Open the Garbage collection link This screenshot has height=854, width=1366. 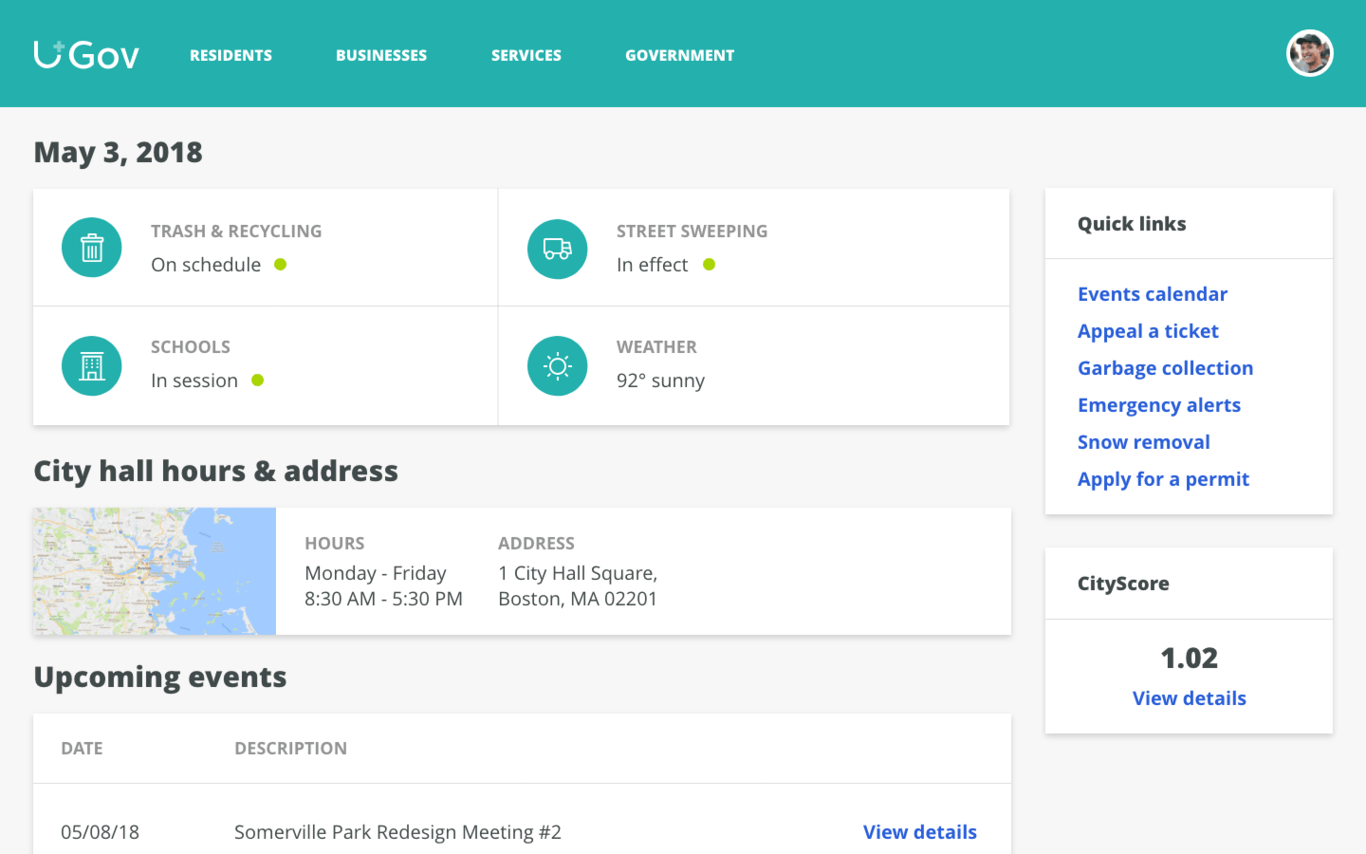[x=1165, y=368]
